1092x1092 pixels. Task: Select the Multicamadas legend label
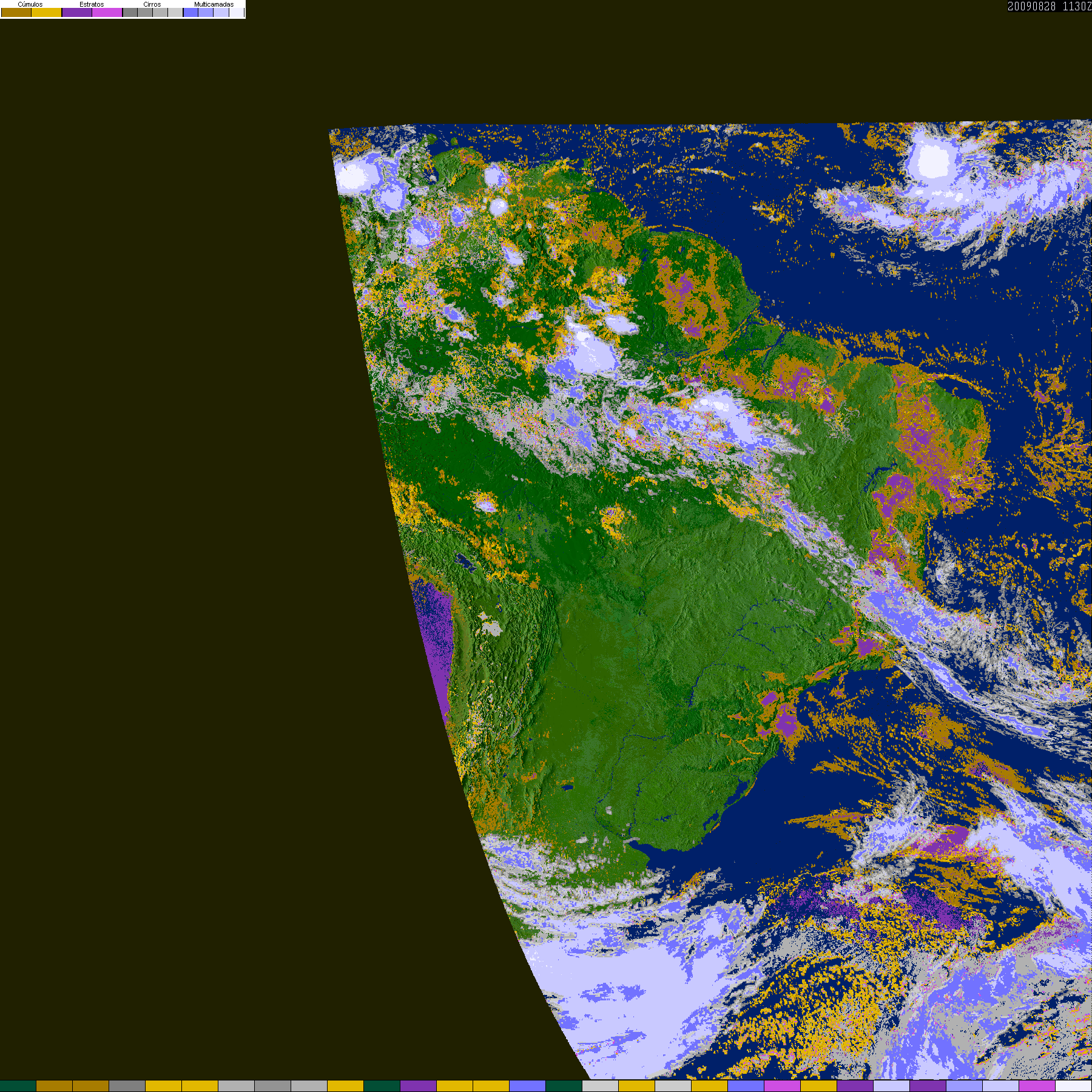click(214, 4)
